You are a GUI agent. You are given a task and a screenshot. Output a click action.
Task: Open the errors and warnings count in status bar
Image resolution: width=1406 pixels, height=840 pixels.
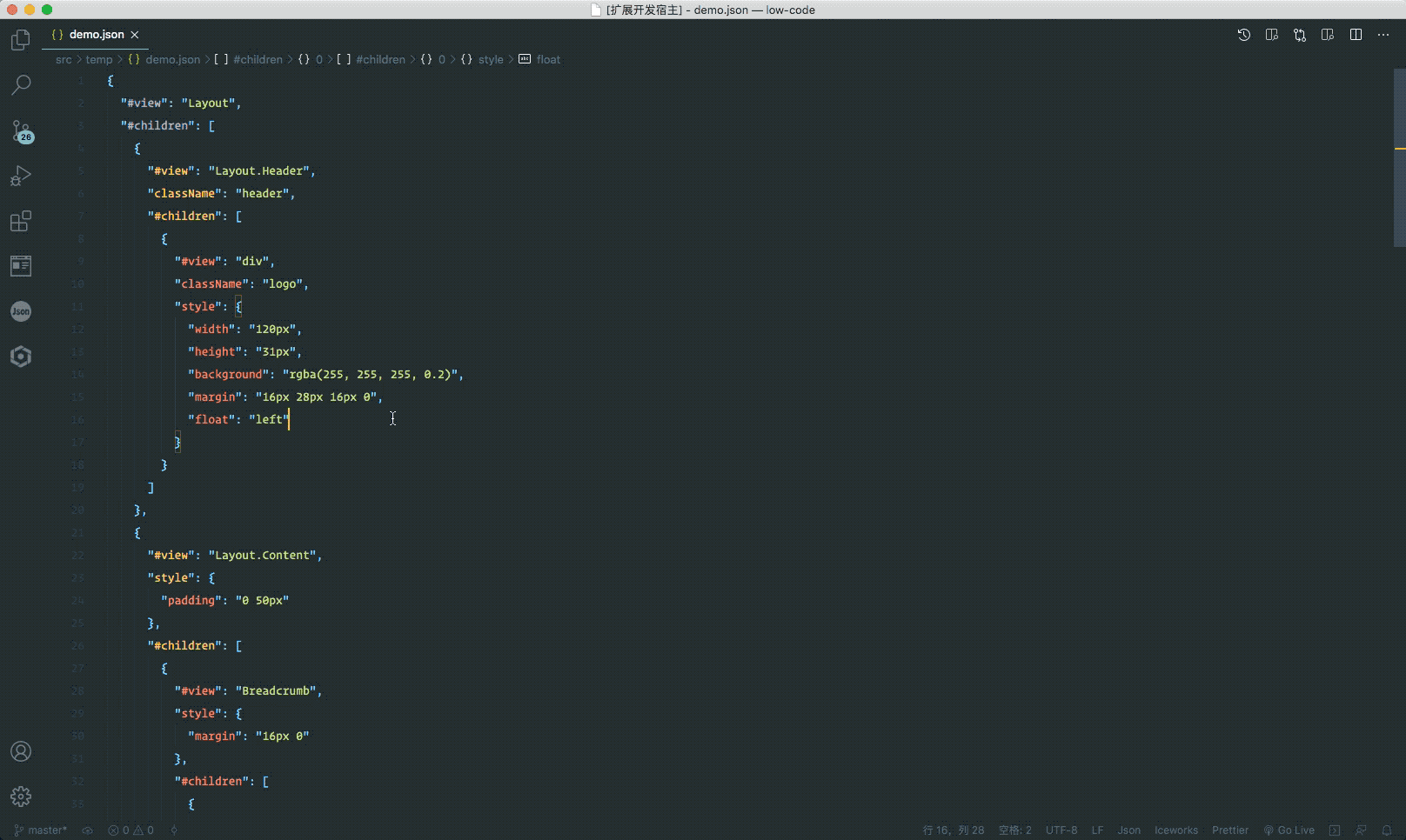131,830
